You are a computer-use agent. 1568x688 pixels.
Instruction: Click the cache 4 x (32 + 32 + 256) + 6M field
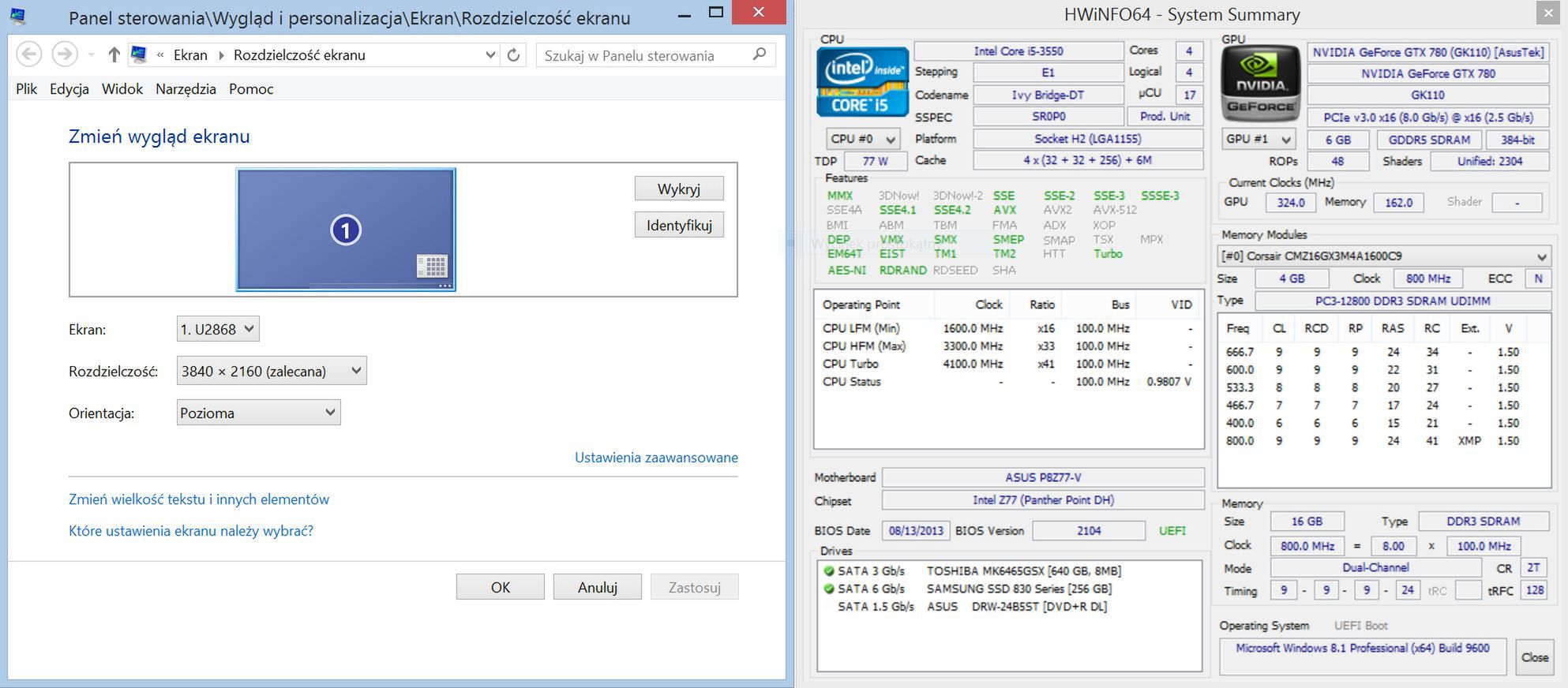pos(1087,160)
